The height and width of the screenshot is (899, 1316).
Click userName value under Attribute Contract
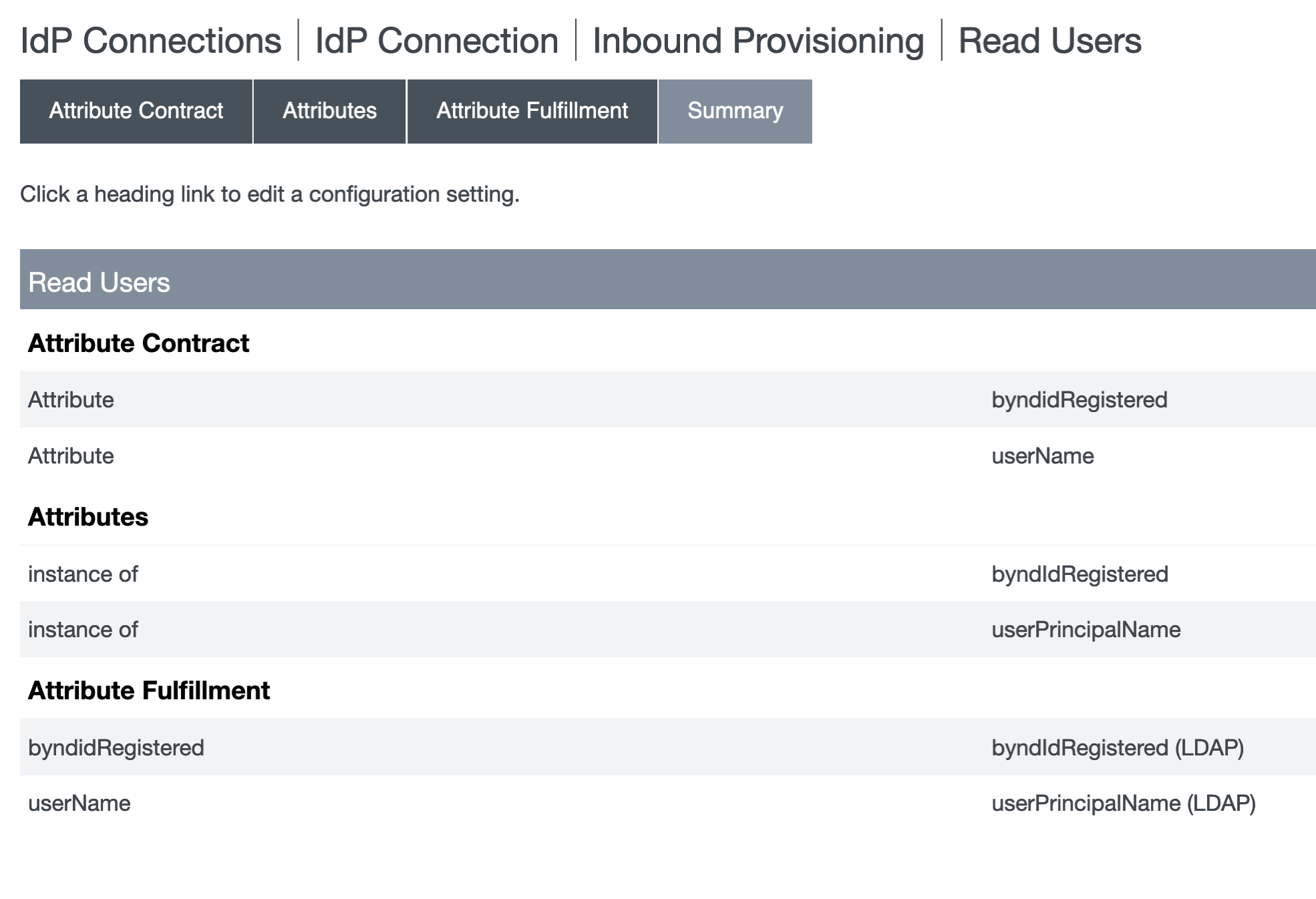(1042, 456)
